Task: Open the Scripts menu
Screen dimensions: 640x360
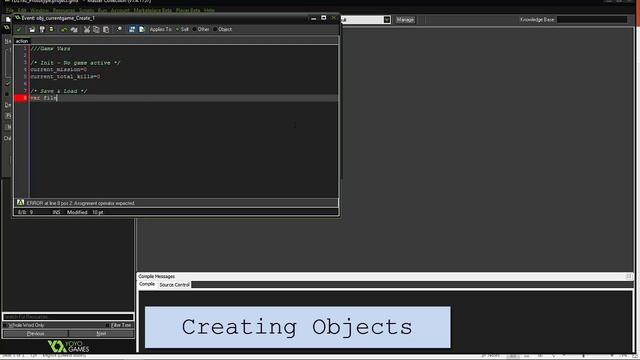Action: [x=86, y=10]
